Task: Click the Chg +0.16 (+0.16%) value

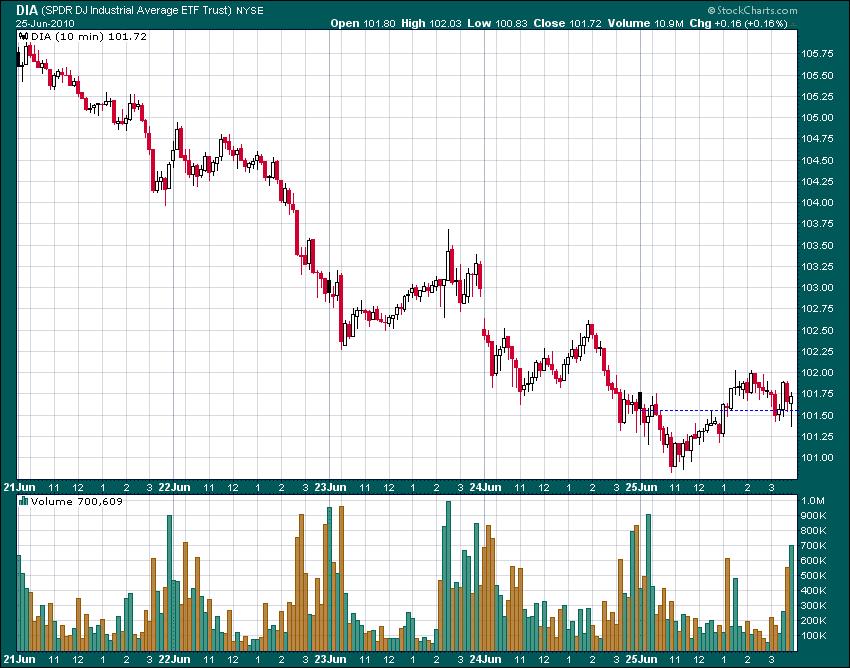Action: click(x=738, y=23)
